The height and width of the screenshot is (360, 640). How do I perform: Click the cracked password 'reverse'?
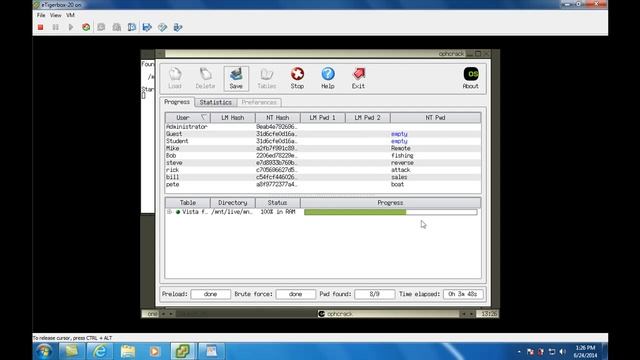(x=402, y=163)
